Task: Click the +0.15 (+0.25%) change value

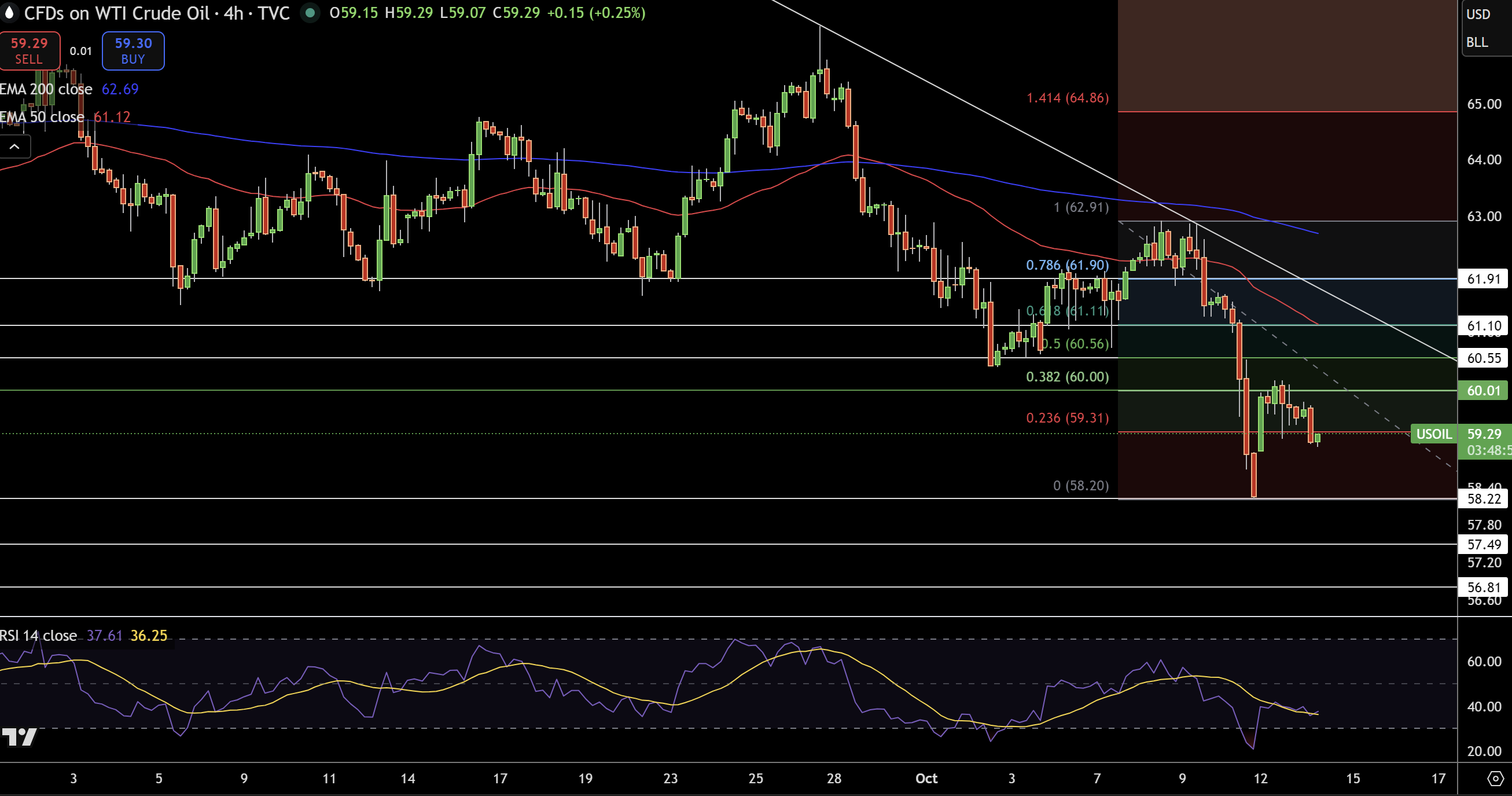Action: click(x=597, y=13)
